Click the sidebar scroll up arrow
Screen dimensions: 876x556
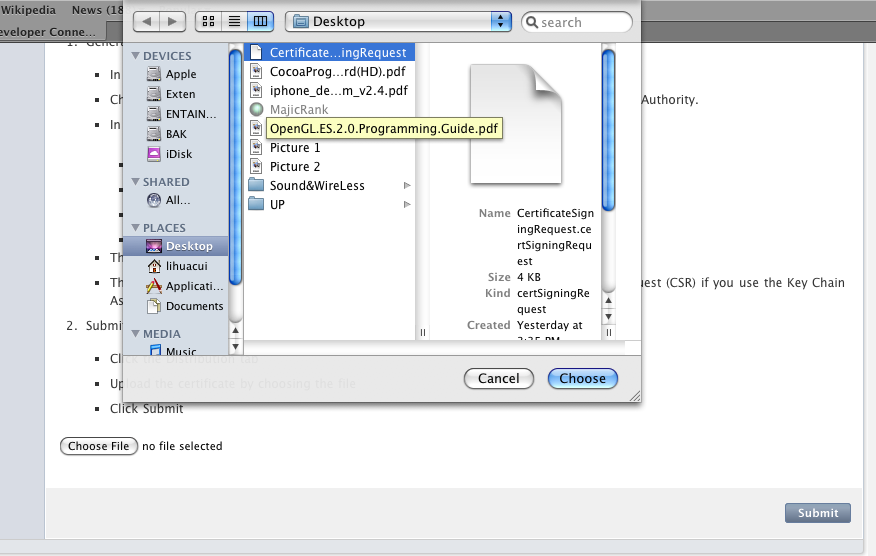point(236,331)
